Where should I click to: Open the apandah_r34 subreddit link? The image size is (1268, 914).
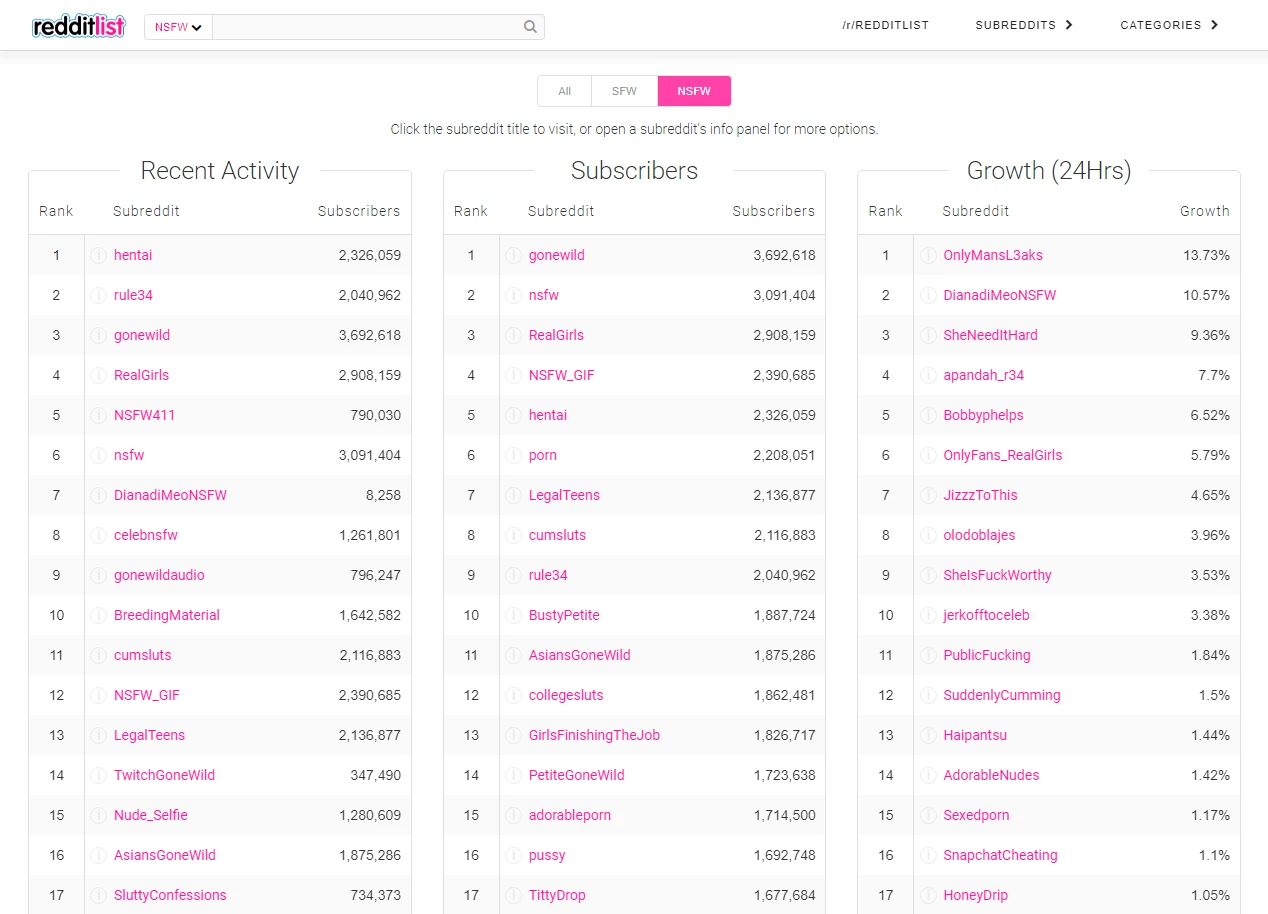(x=983, y=375)
